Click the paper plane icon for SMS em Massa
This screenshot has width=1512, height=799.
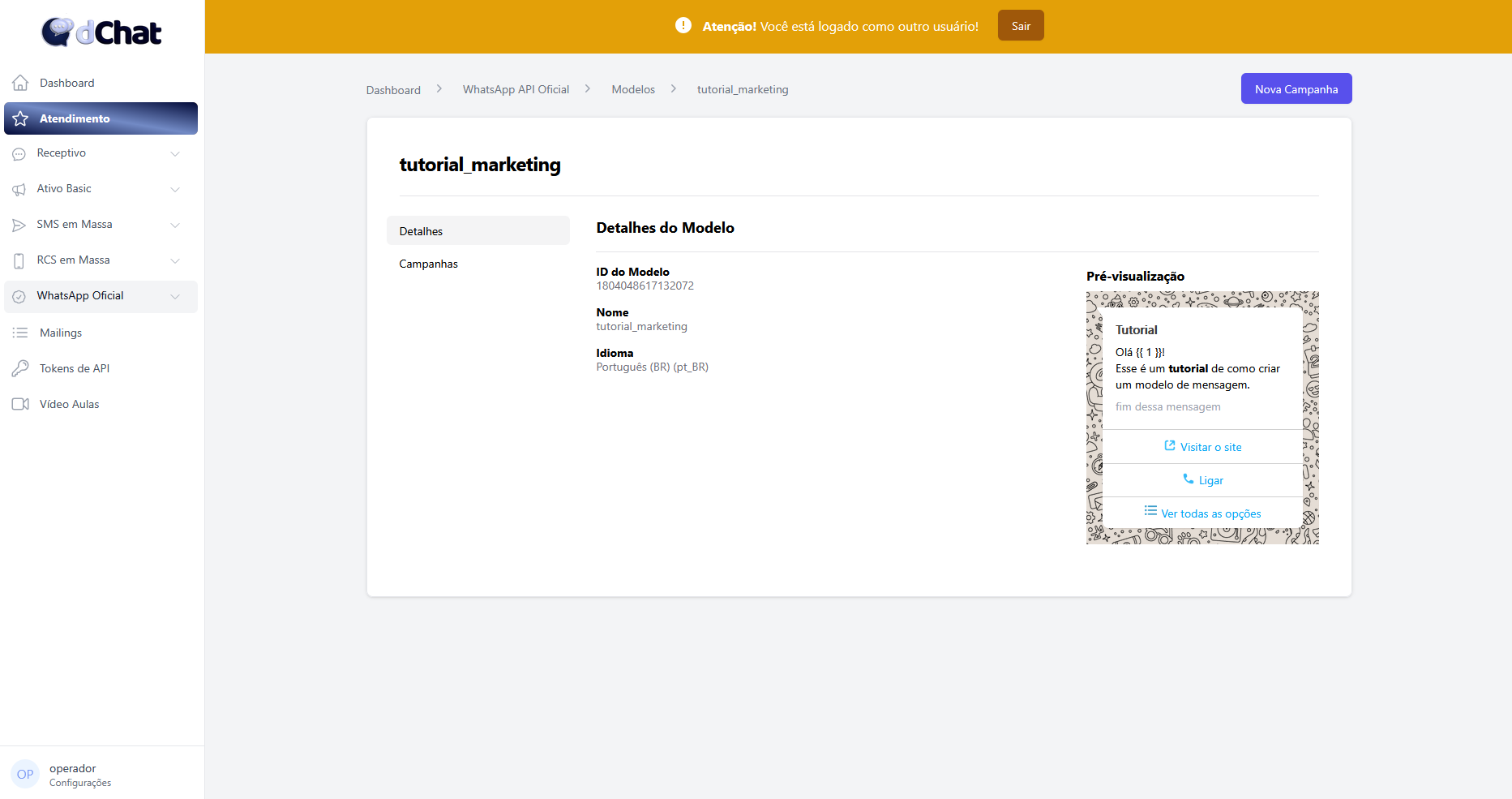click(19, 225)
